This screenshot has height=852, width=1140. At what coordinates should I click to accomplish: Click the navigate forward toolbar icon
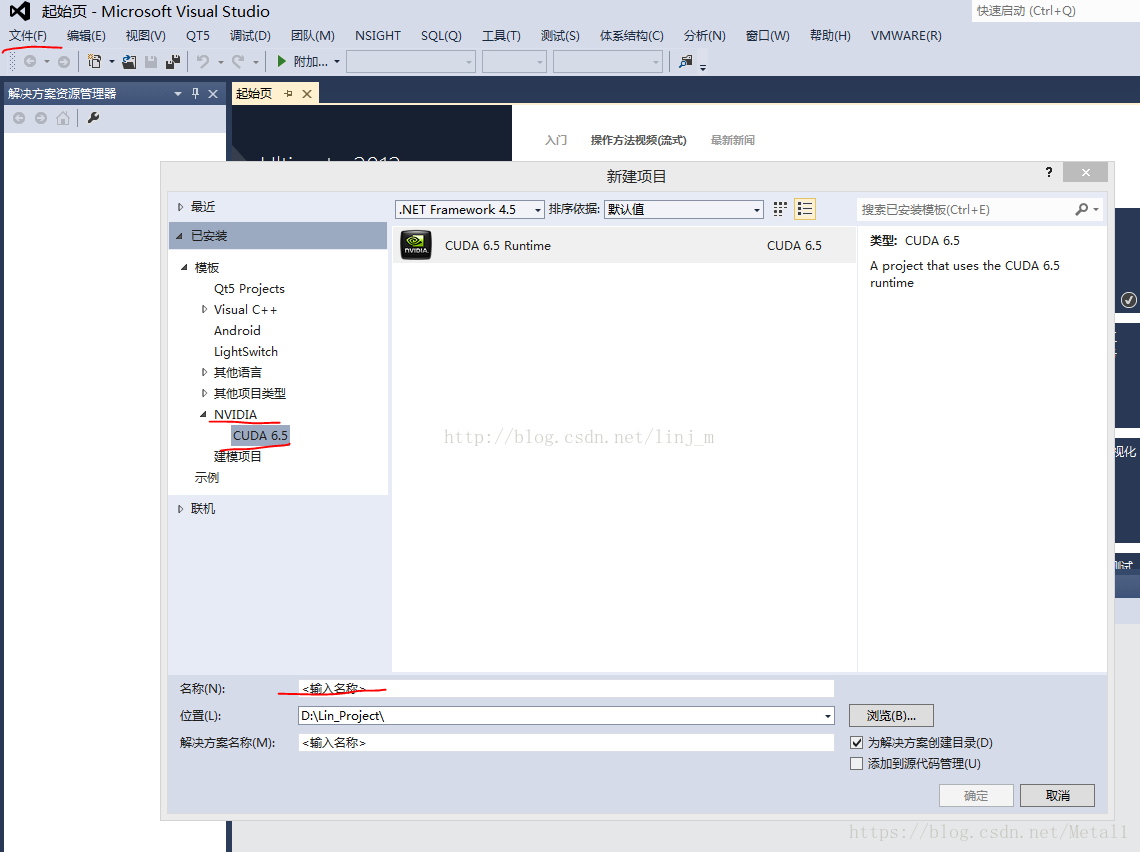click(x=64, y=62)
